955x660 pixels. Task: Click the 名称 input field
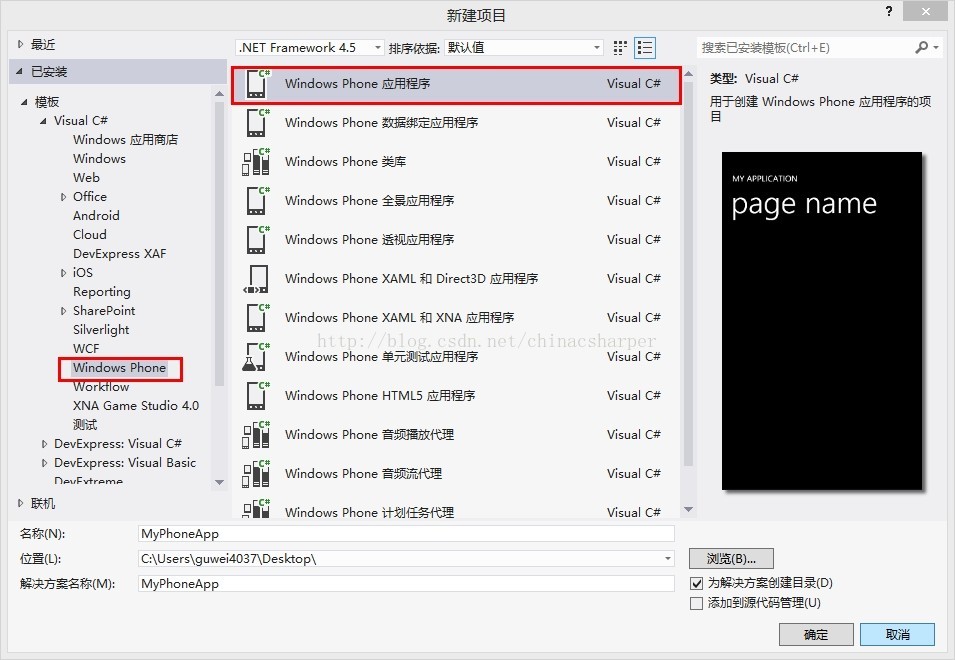click(x=406, y=533)
